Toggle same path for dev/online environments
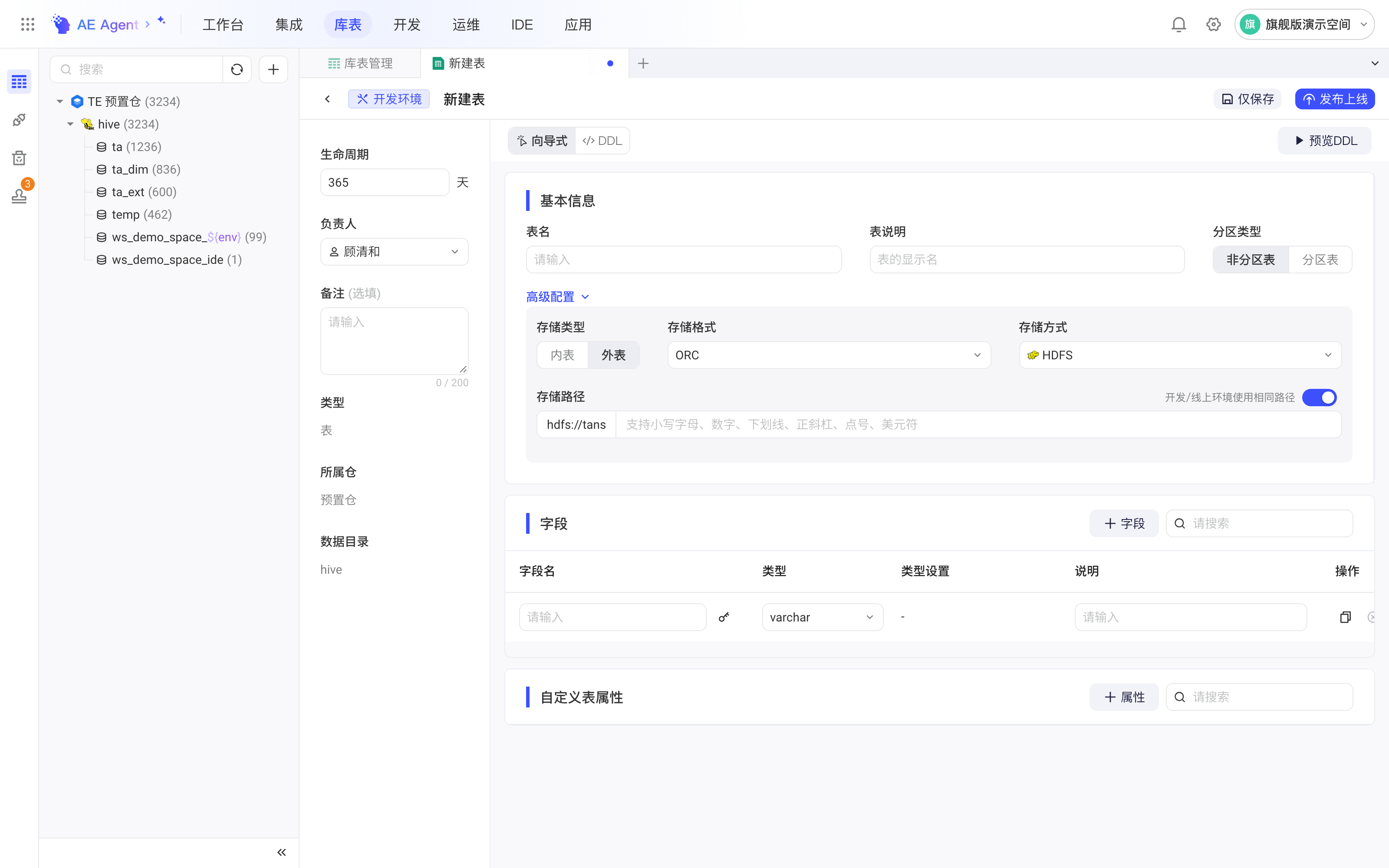 (1319, 397)
